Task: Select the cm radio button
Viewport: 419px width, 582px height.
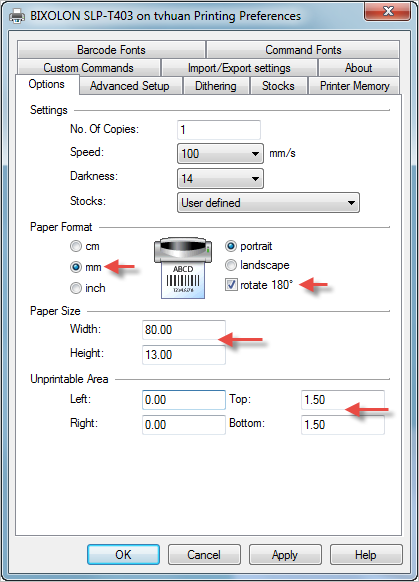Action: pos(76,246)
